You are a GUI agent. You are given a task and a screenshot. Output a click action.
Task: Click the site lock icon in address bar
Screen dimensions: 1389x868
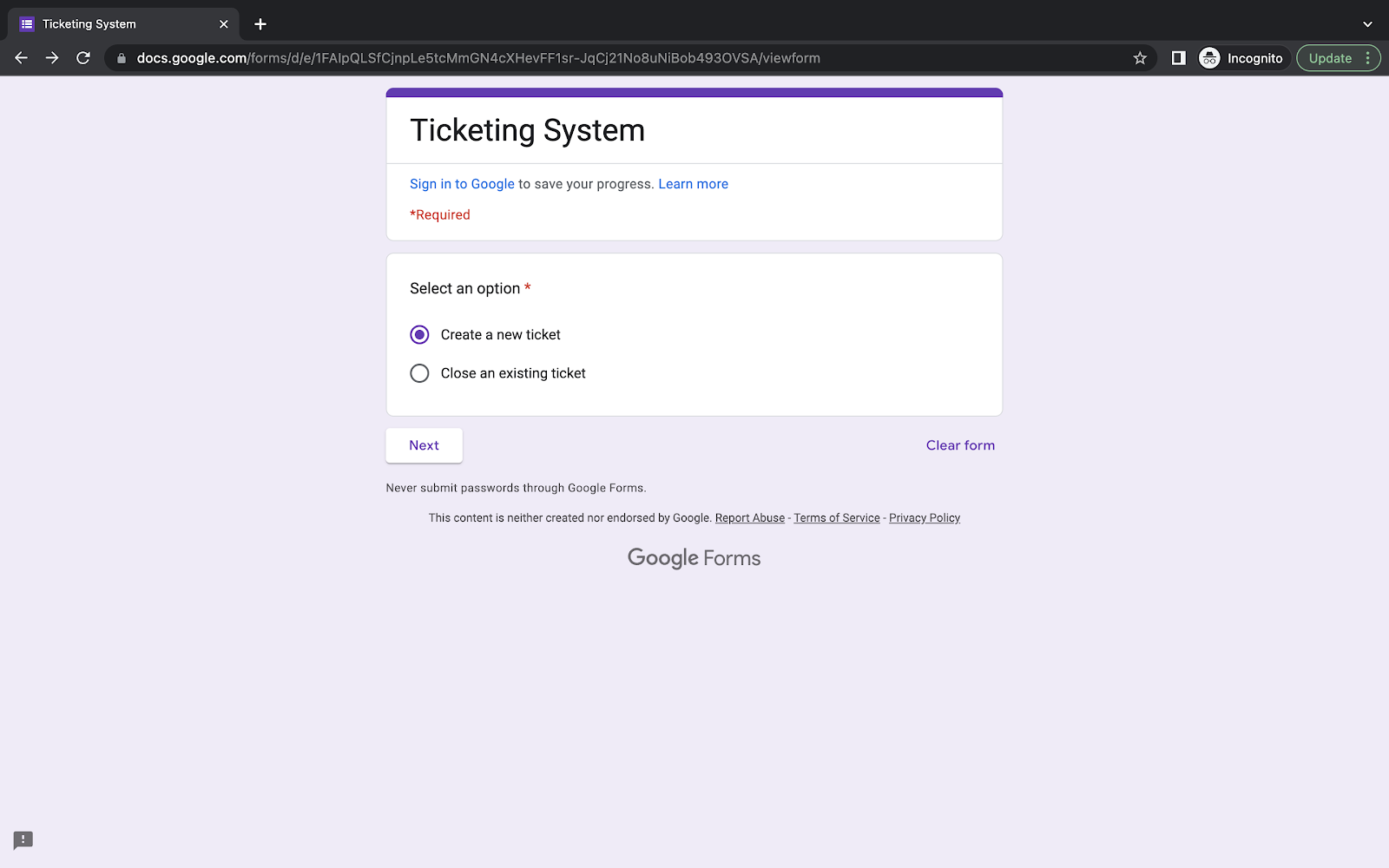click(122, 58)
